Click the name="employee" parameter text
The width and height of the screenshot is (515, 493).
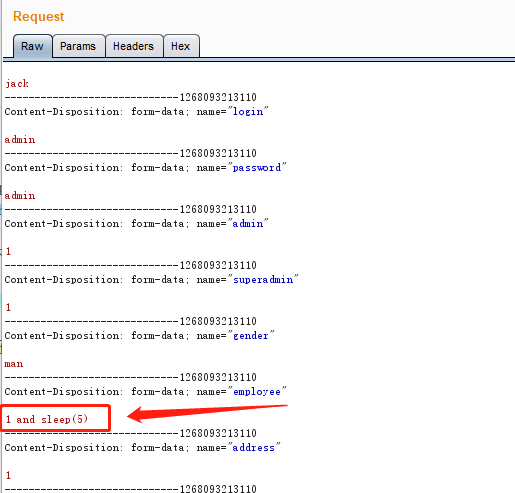(x=241, y=391)
